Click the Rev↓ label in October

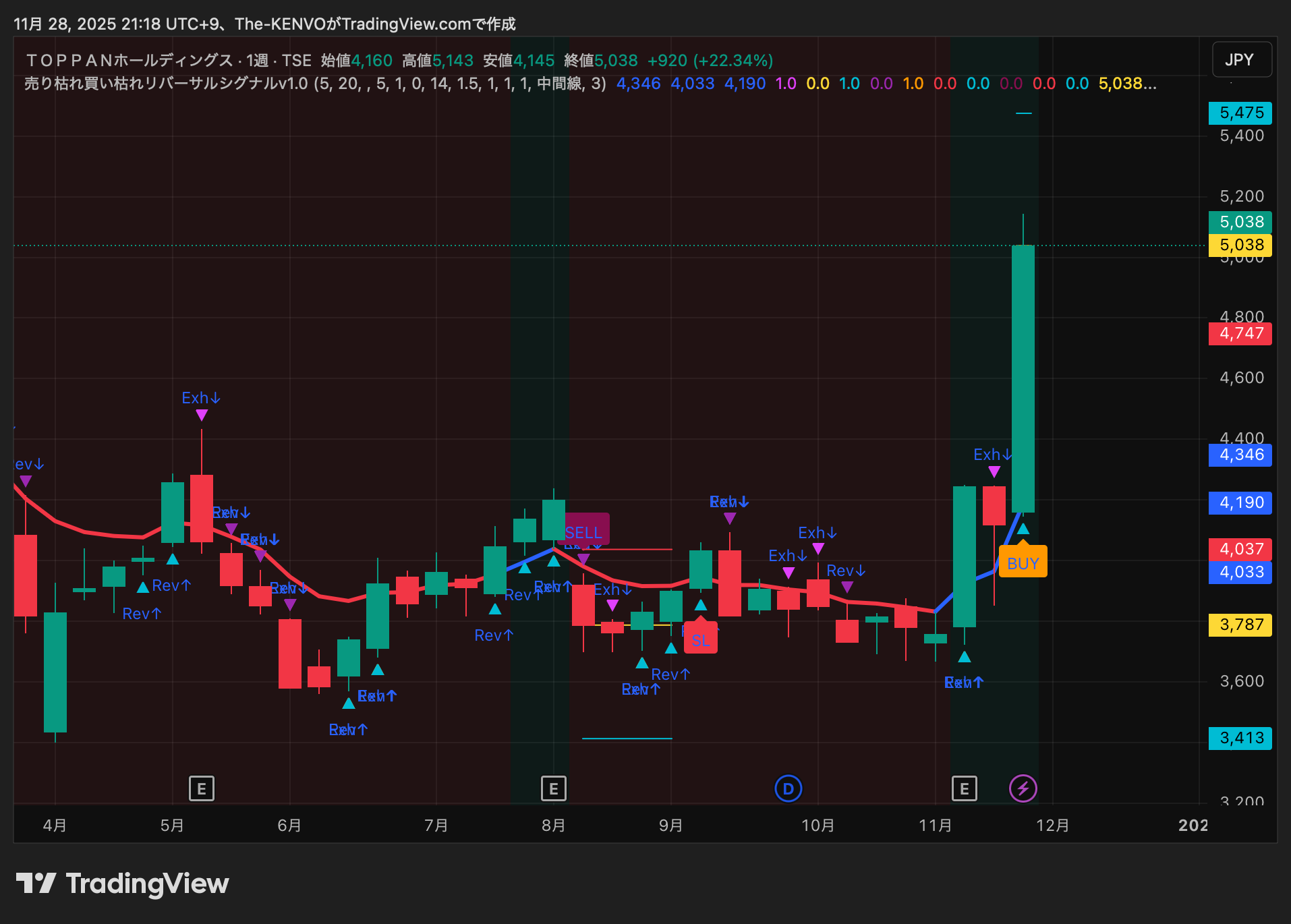coord(846,571)
